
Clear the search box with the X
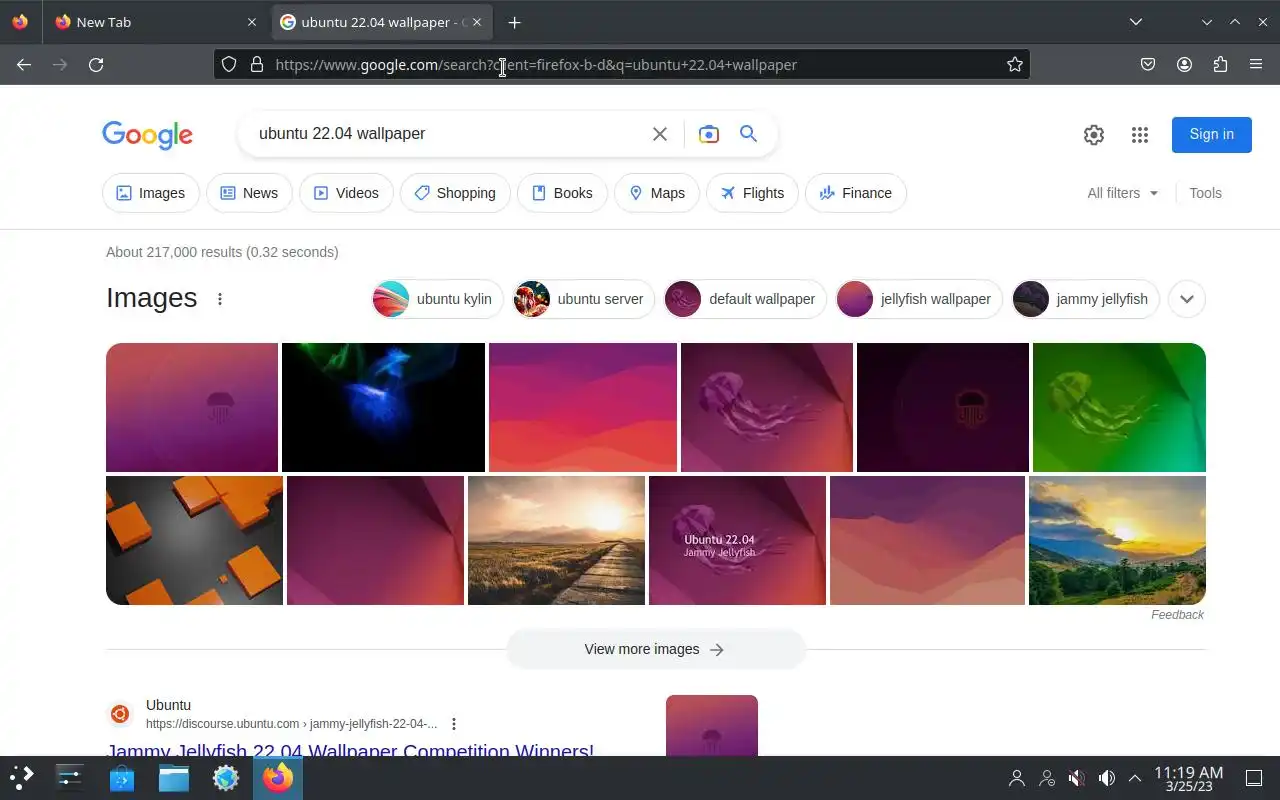(660, 134)
